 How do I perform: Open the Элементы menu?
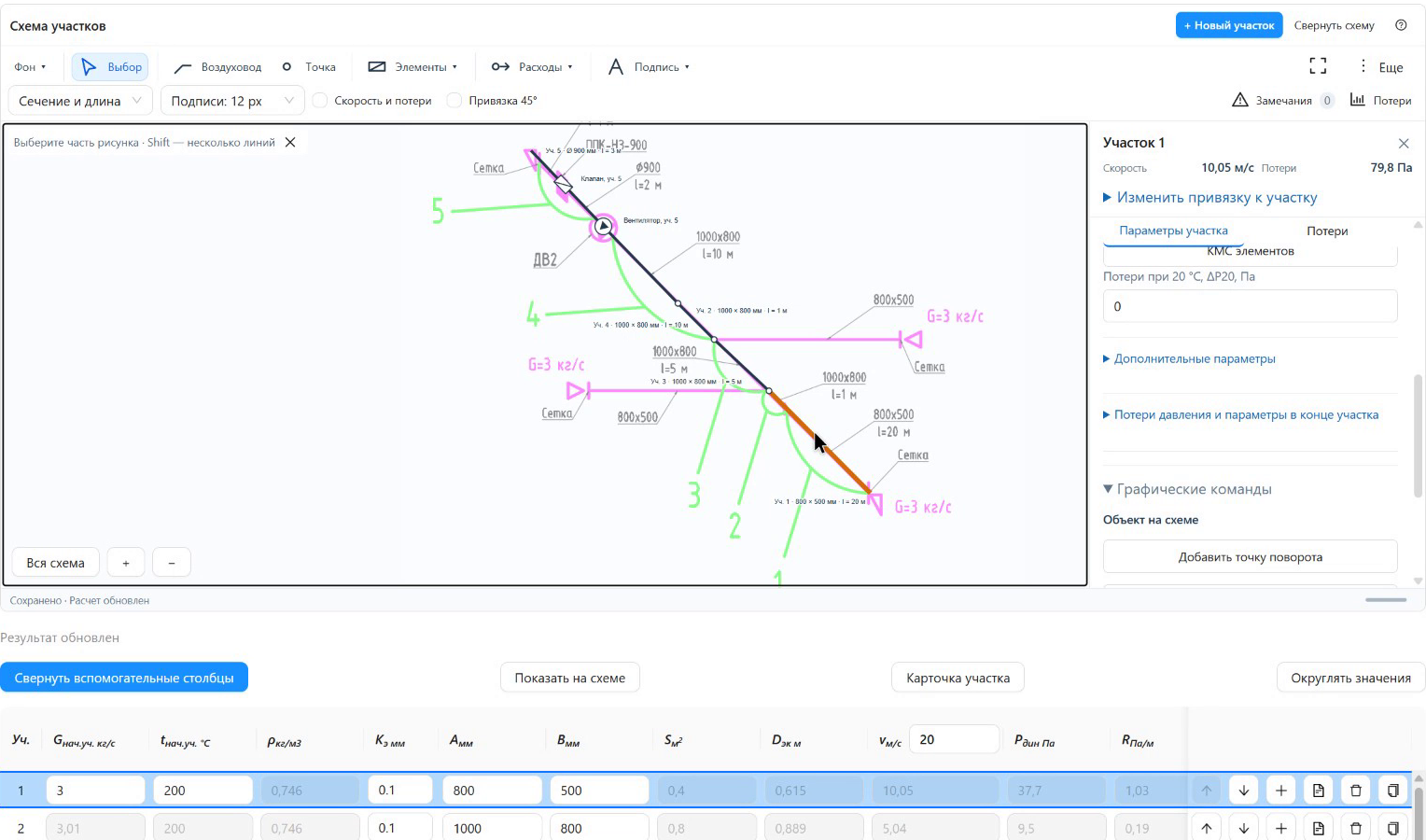pyautogui.click(x=412, y=67)
